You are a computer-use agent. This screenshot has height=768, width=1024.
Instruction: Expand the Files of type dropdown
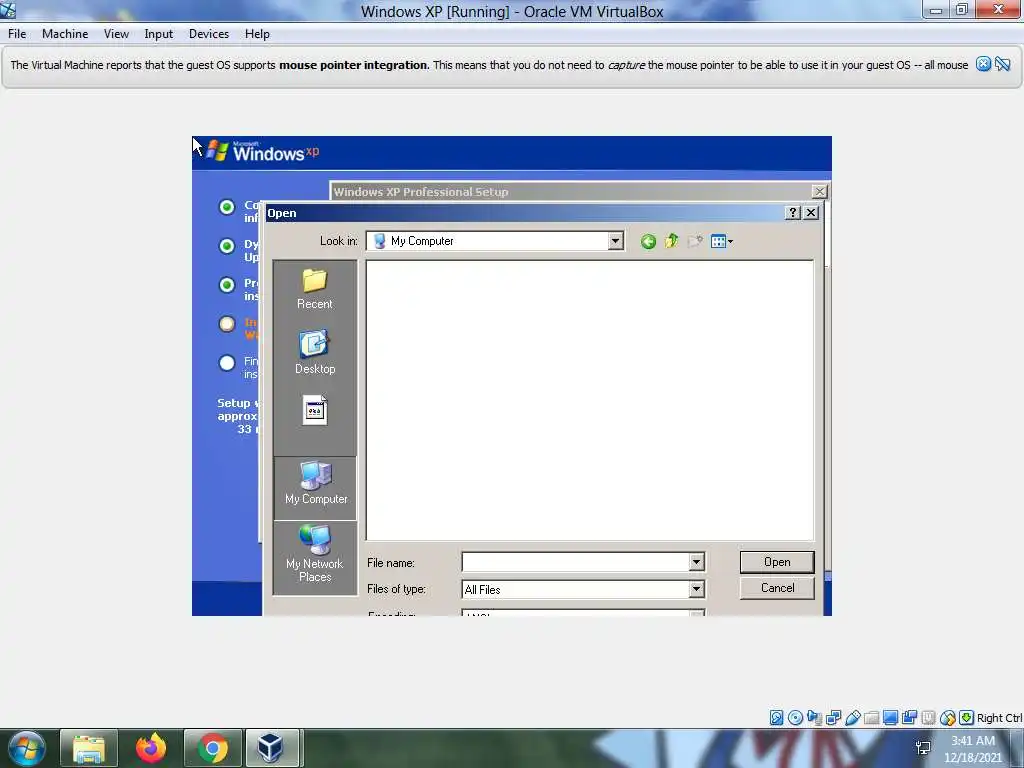(696, 589)
